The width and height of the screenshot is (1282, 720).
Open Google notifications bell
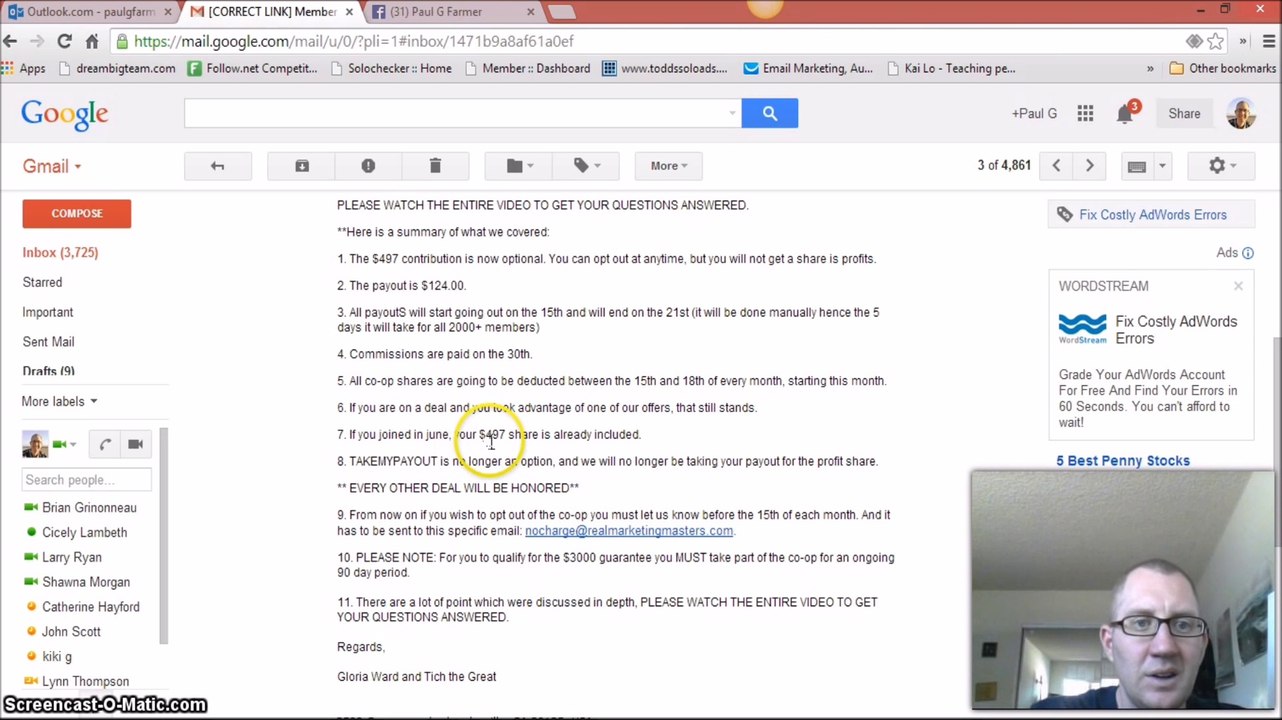[x=1125, y=114]
